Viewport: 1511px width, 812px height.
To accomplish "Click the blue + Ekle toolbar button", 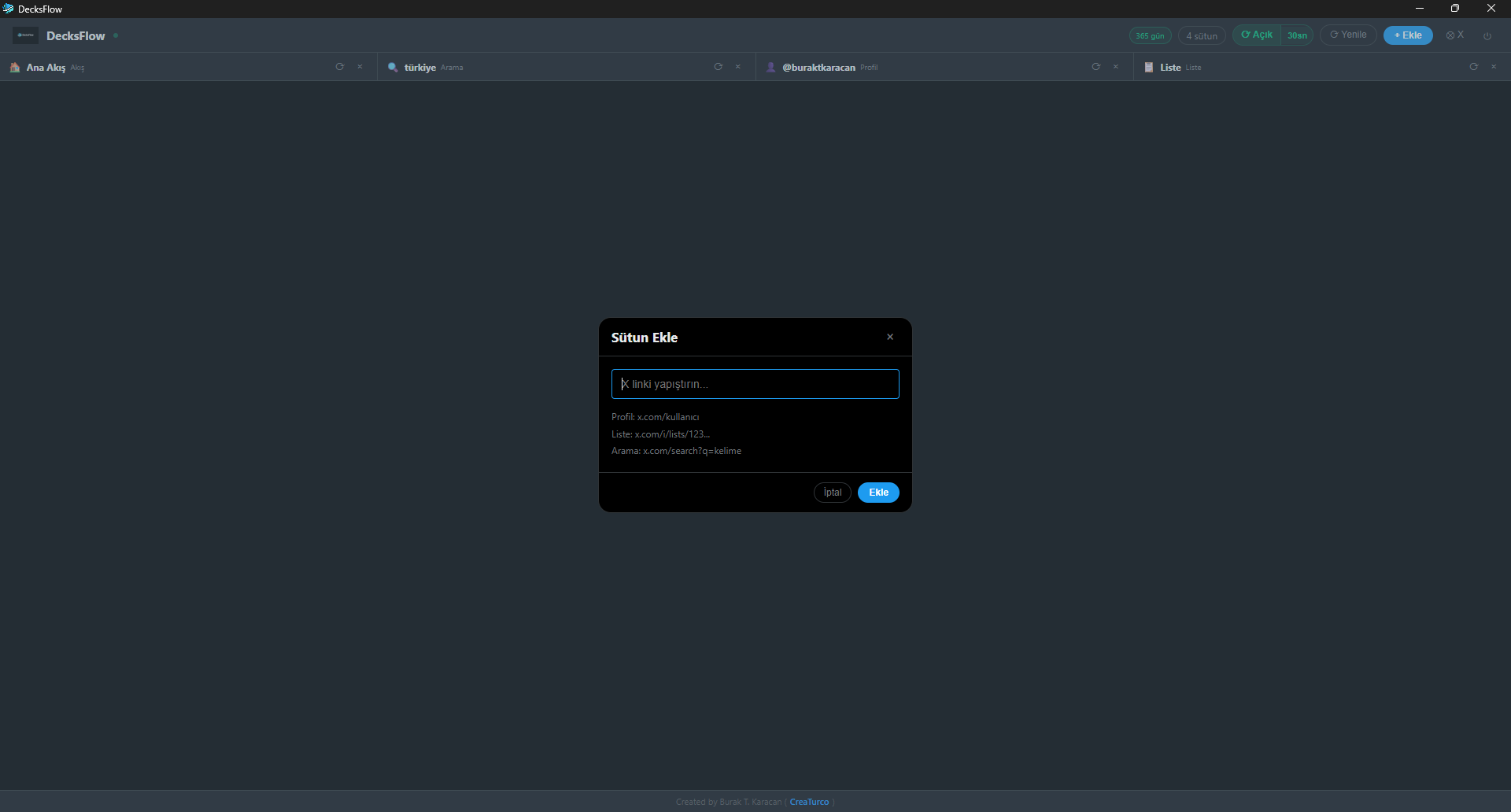I will pyautogui.click(x=1408, y=35).
